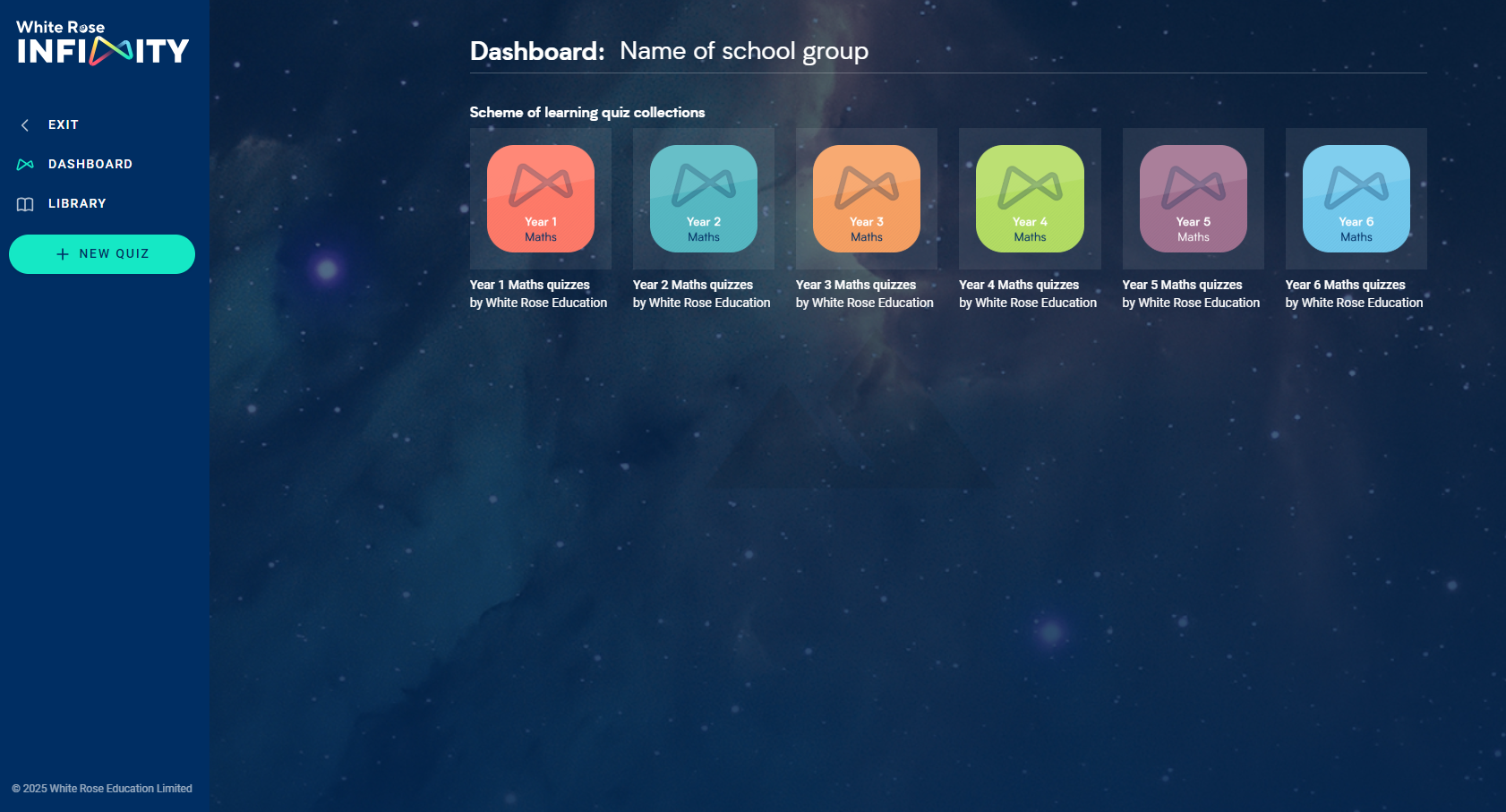Open the "Year 5 Maths quizzes" caption link
Screen dimensions: 1506x812
pos(1182,285)
